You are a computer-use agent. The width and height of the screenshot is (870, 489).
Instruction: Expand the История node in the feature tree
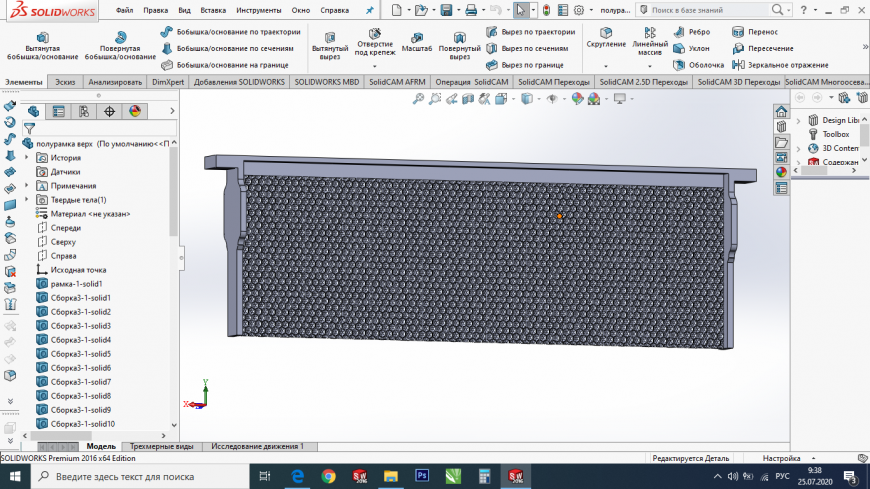[x=27, y=158]
